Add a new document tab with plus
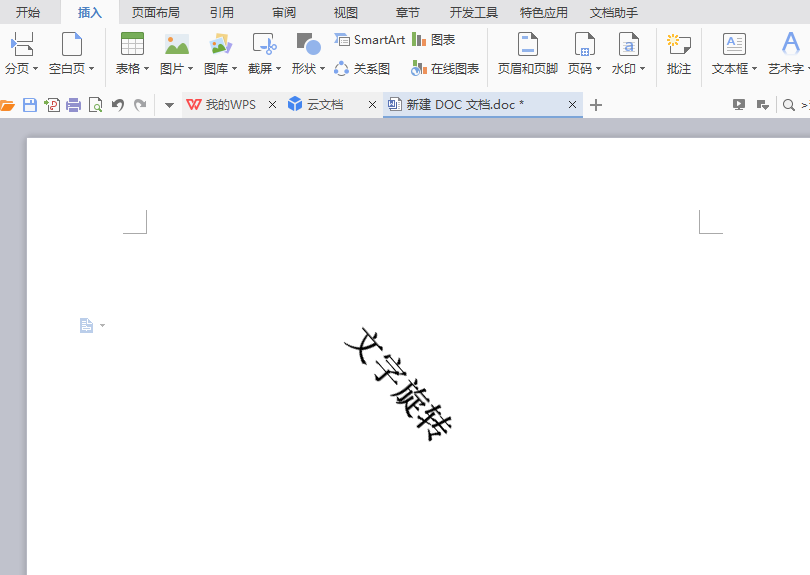The image size is (810, 575). [x=596, y=105]
